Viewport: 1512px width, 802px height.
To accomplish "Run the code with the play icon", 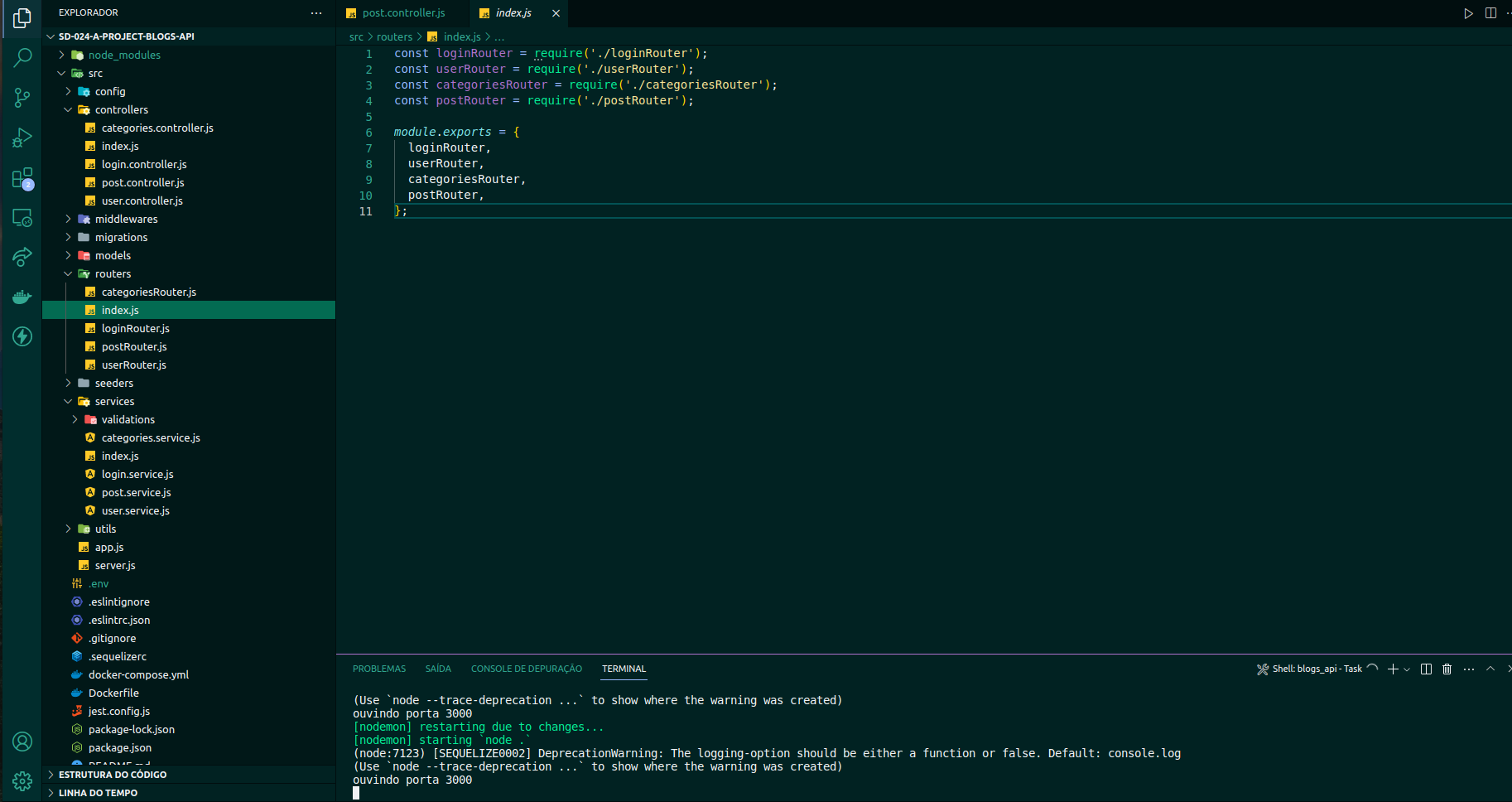I will coord(1468,13).
